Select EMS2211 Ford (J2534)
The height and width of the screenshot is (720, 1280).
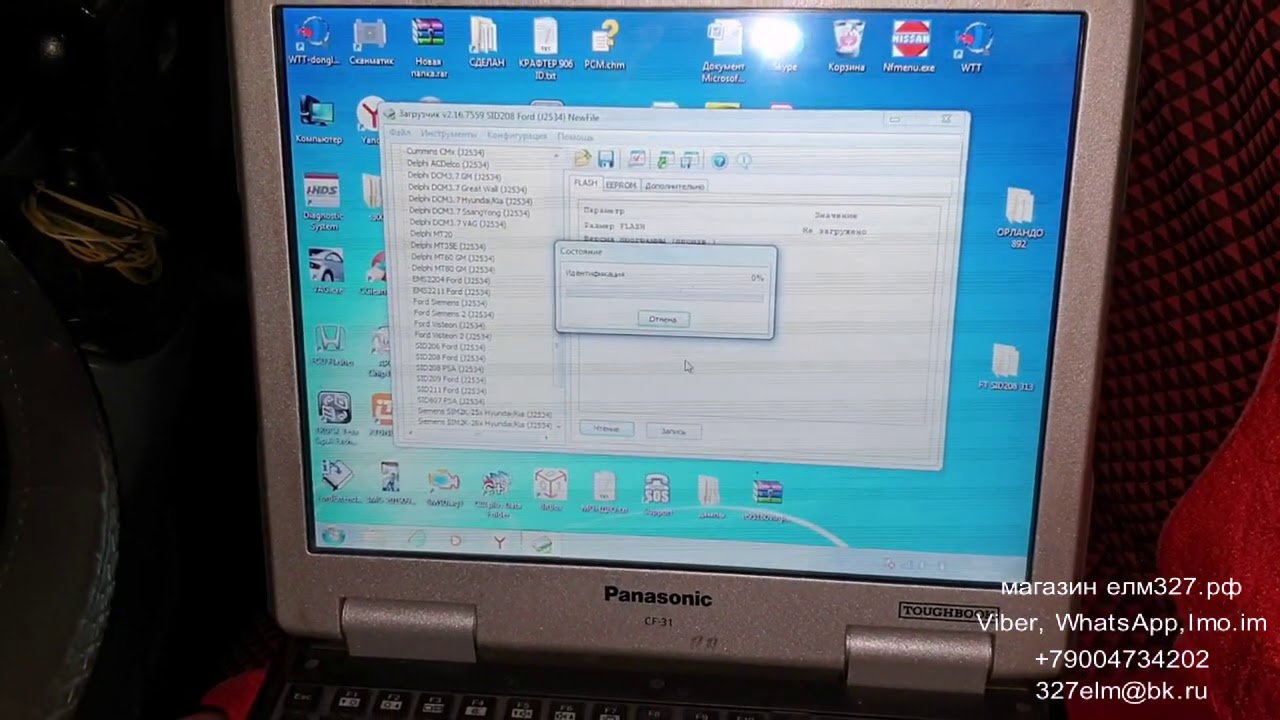click(452, 292)
